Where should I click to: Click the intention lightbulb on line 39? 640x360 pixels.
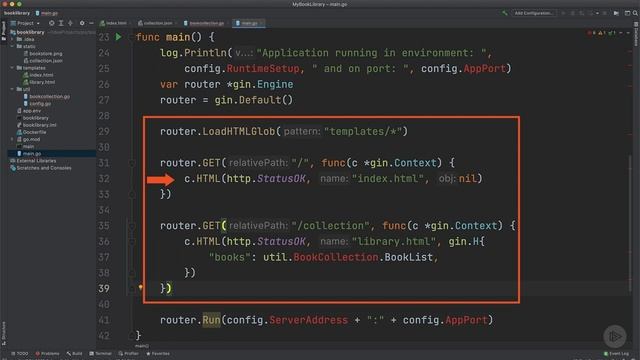pos(140,287)
